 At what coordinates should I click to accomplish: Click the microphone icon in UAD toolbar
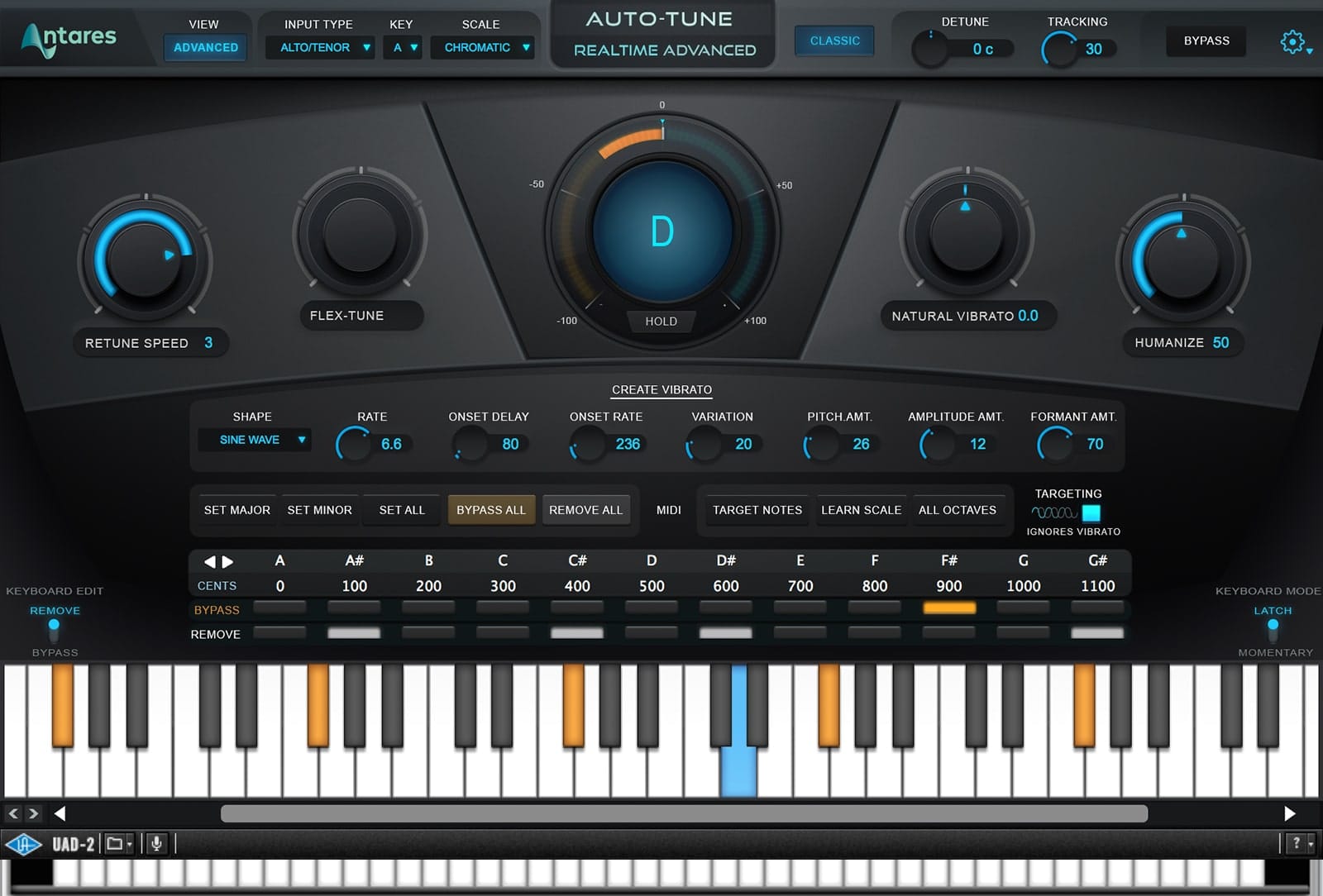pos(155,844)
